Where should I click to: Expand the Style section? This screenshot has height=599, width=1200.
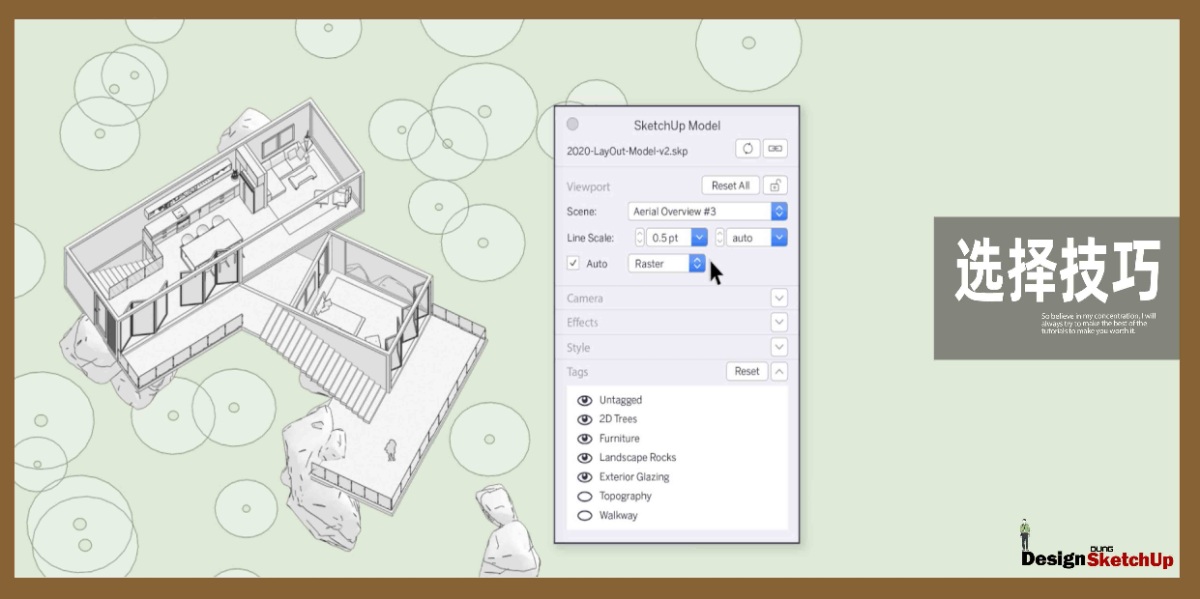779,347
